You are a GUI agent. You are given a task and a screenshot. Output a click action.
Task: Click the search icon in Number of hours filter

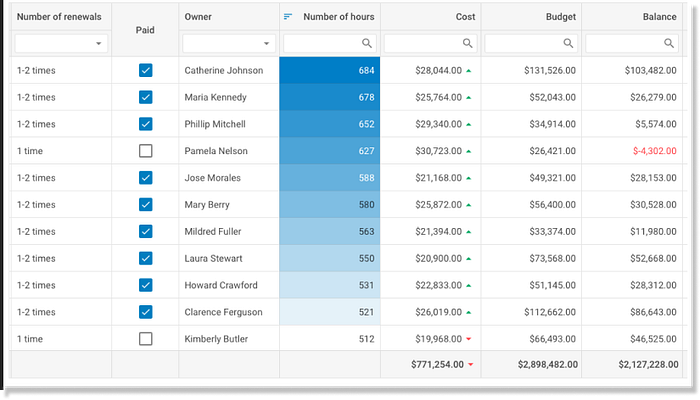367,43
